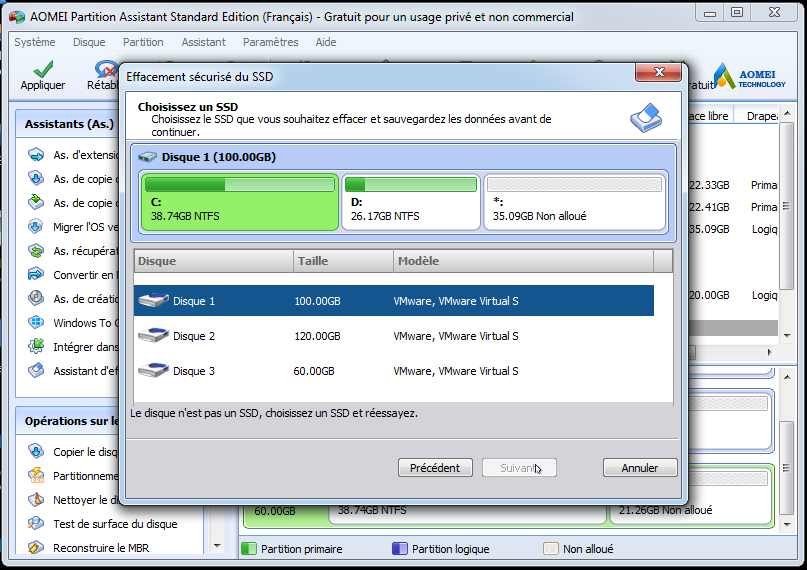Click As. de création icon

(36, 298)
